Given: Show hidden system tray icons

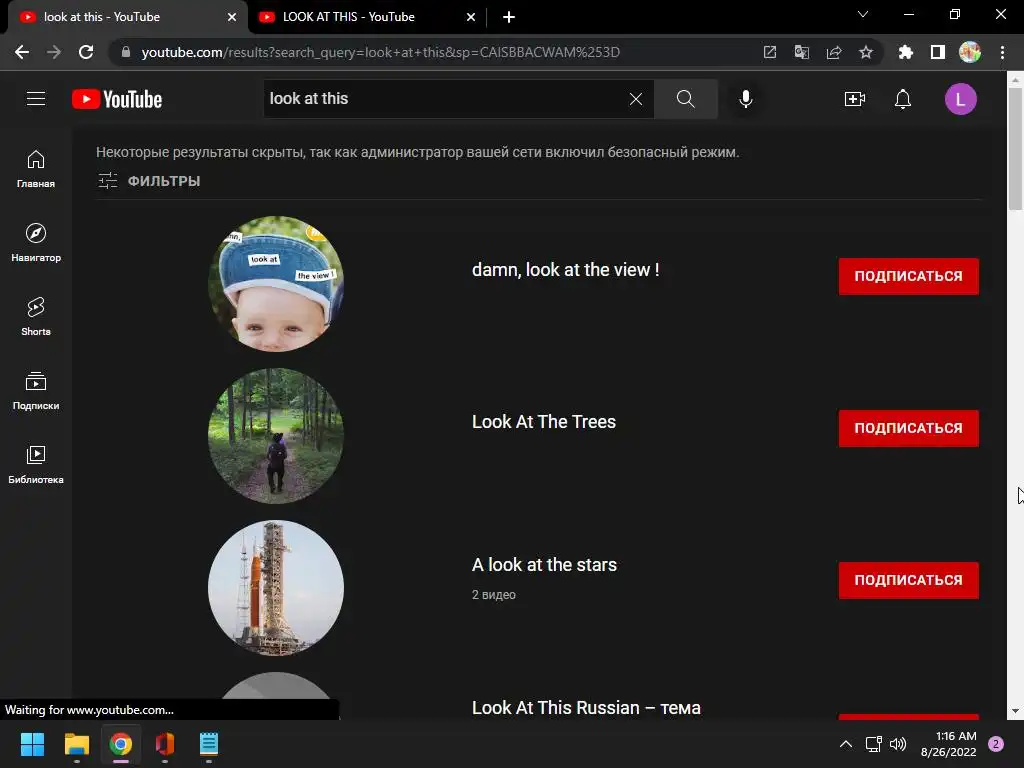Looking at the screenshot, I should pyautogui.click(x=846, y=744).
